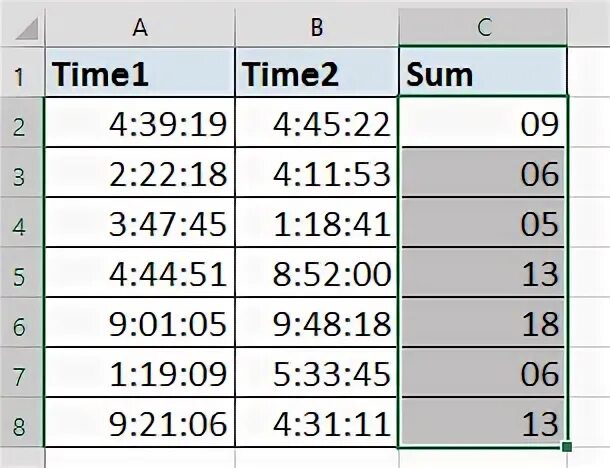Click the cell with 2:22:18
Viewport: 610px width, 468px height.
pyautogui.click(x=140, y=173)
